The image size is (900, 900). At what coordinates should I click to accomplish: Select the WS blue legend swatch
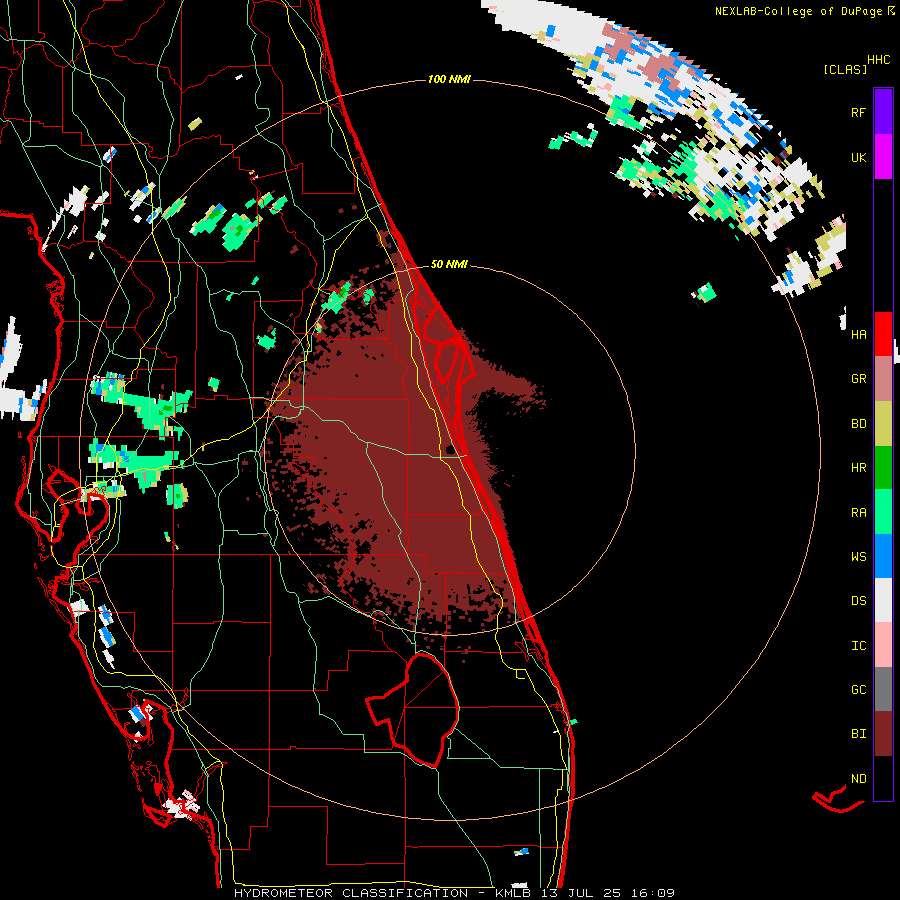coord(883,556)
